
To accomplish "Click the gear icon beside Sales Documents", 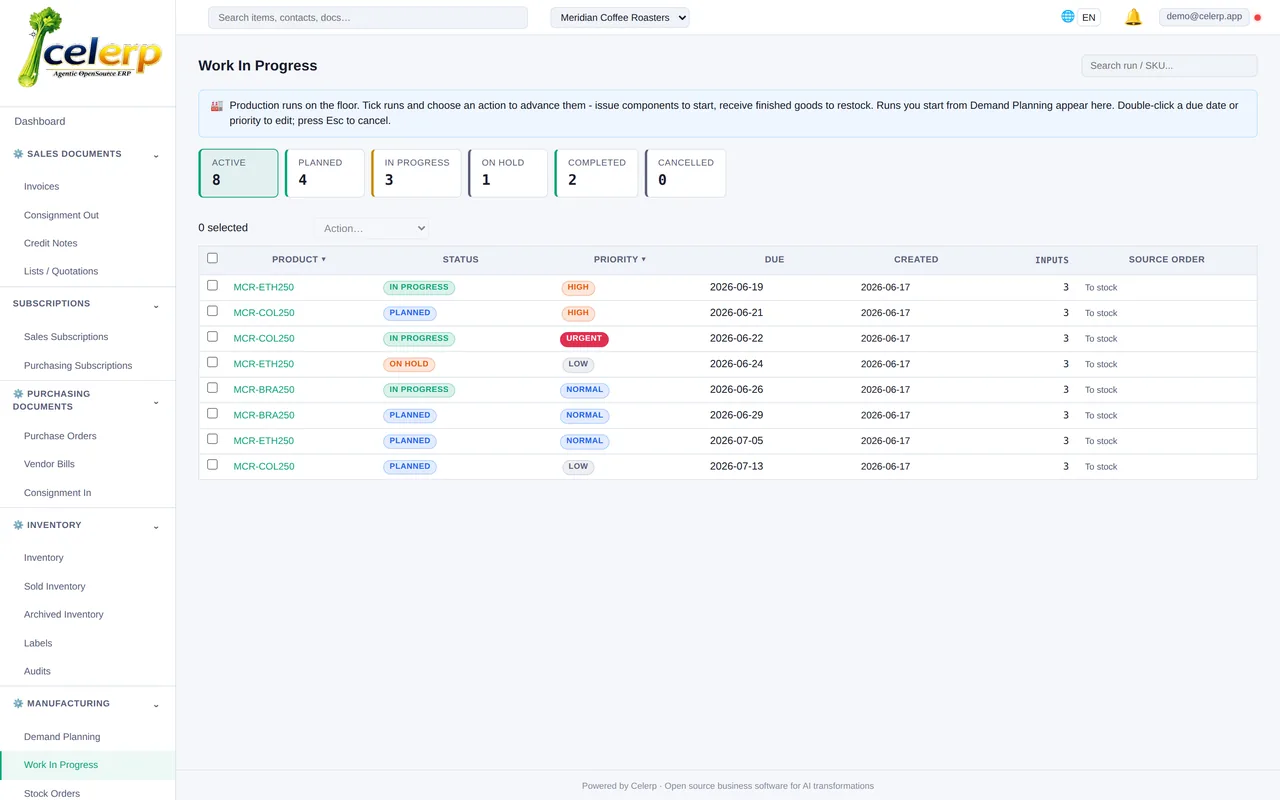I will [18, 154].
